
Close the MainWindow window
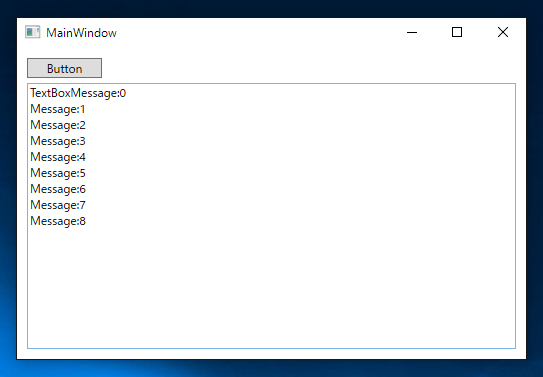[503, 33]
